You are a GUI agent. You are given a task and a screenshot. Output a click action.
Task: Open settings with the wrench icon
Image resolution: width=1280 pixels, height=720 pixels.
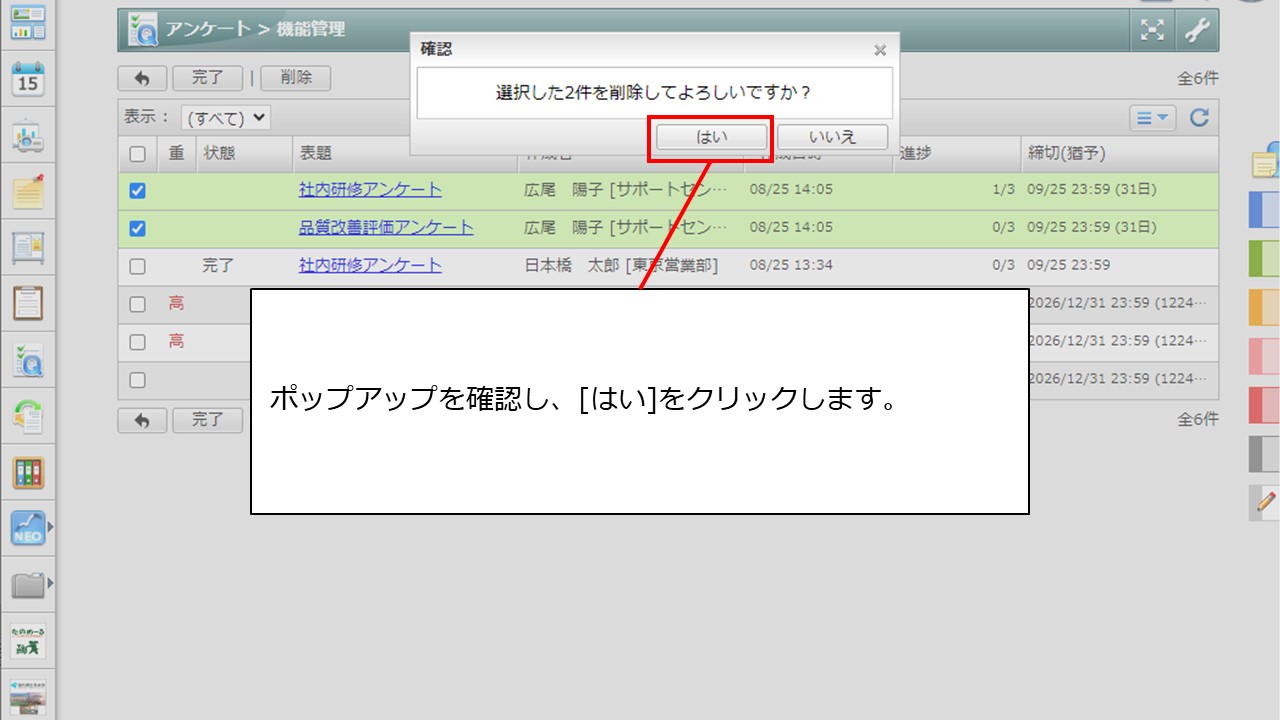pos(1197,31)
